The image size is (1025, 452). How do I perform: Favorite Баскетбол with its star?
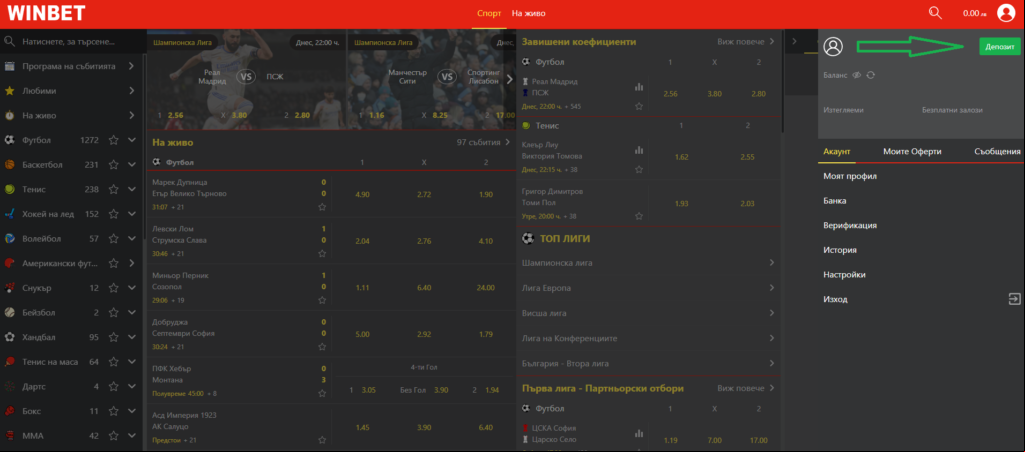(113, 165)
